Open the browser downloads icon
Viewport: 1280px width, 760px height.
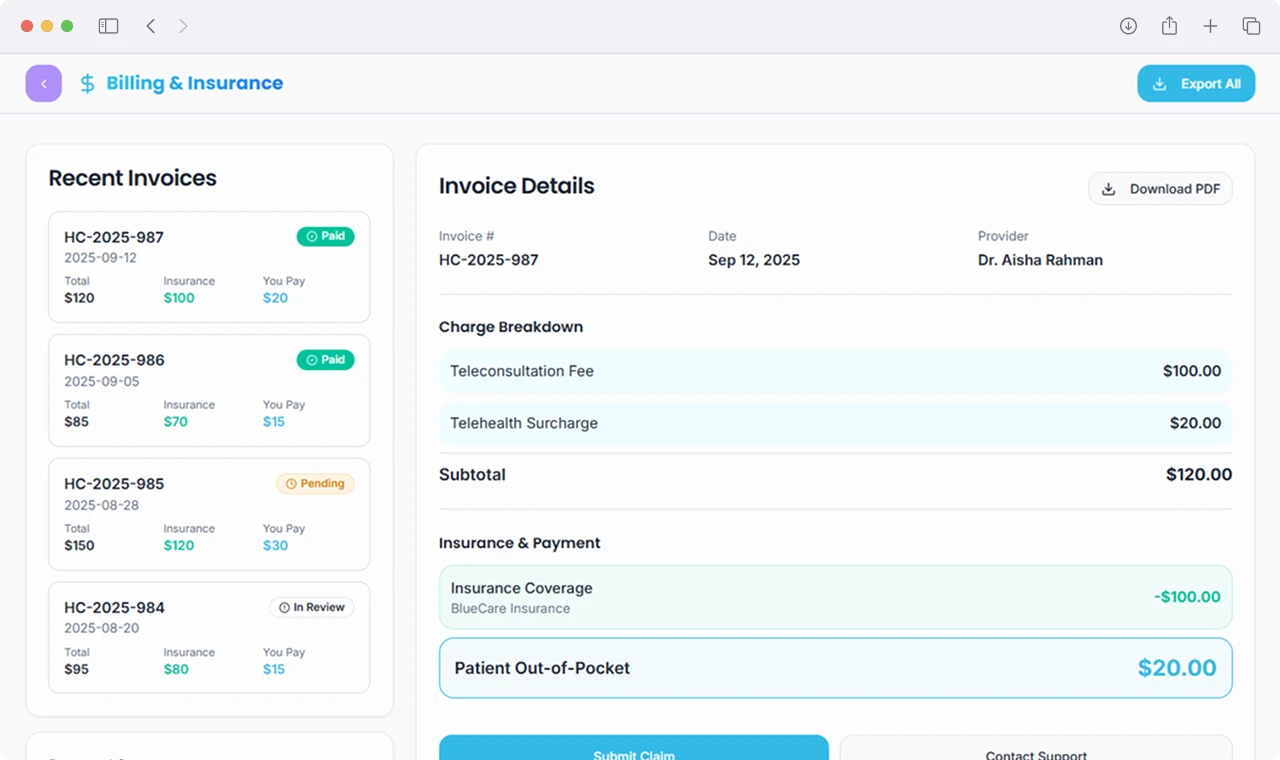pyautogui.click(x=1128, y=26)
